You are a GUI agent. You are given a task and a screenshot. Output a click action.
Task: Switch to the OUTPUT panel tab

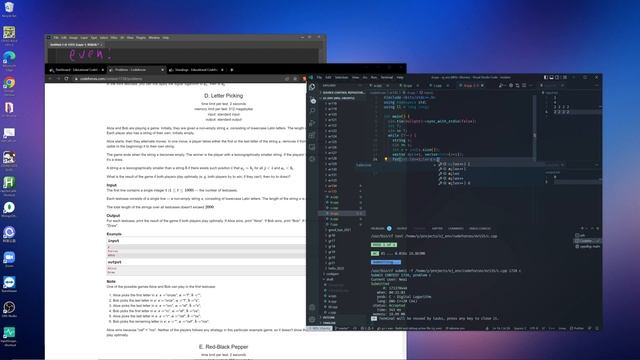pos(402,229)
